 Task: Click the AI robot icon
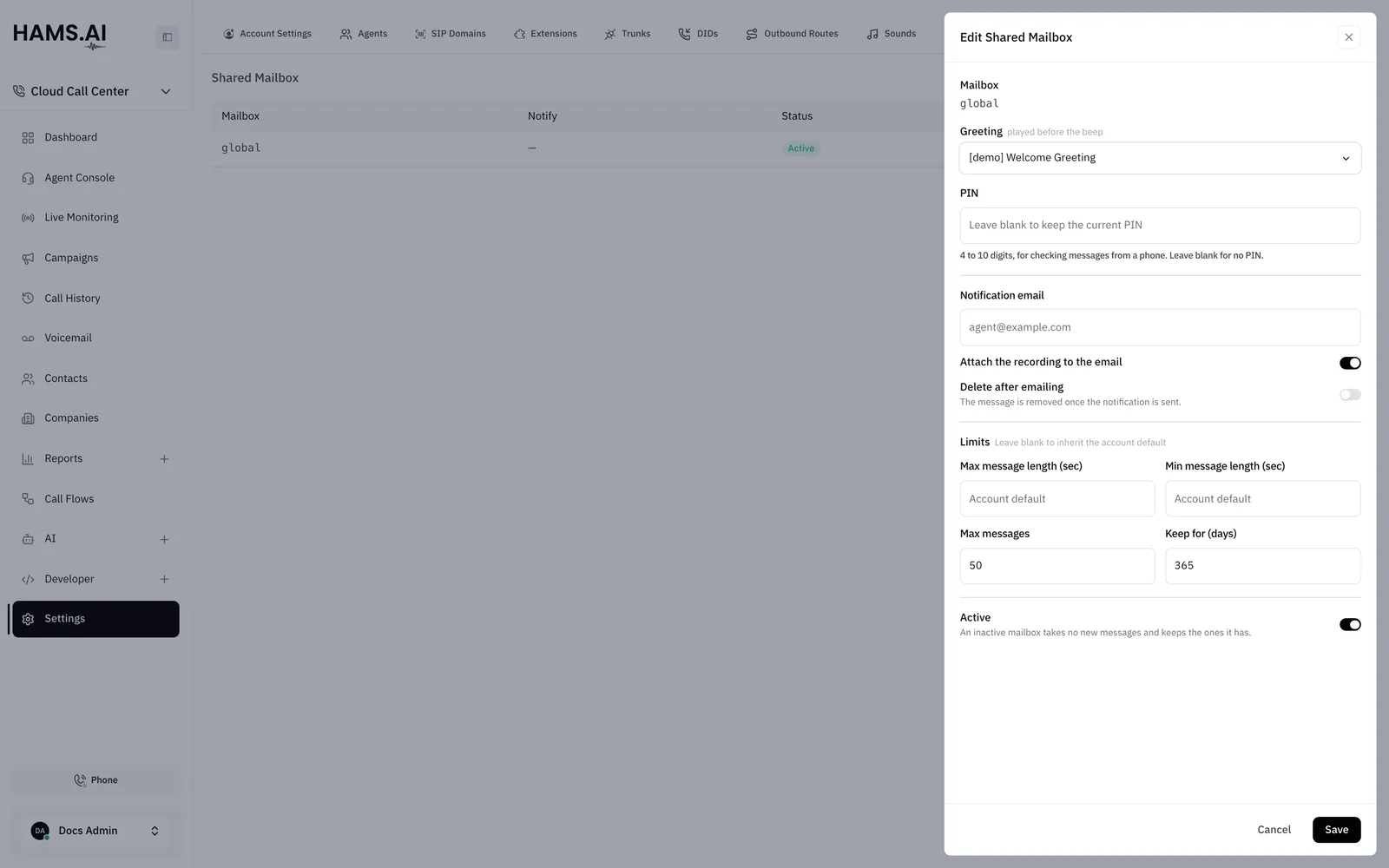(x=28, y=539)
